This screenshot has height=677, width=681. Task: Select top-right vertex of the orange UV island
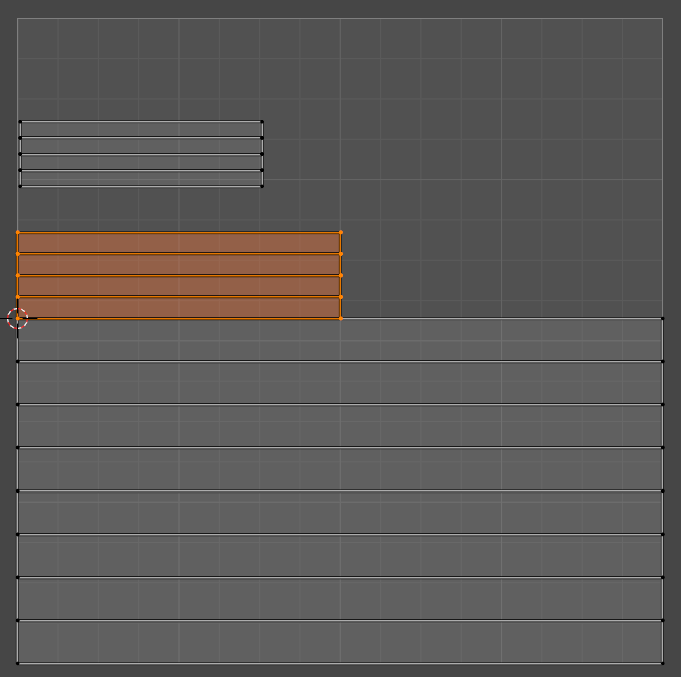(x=341, y=232)
